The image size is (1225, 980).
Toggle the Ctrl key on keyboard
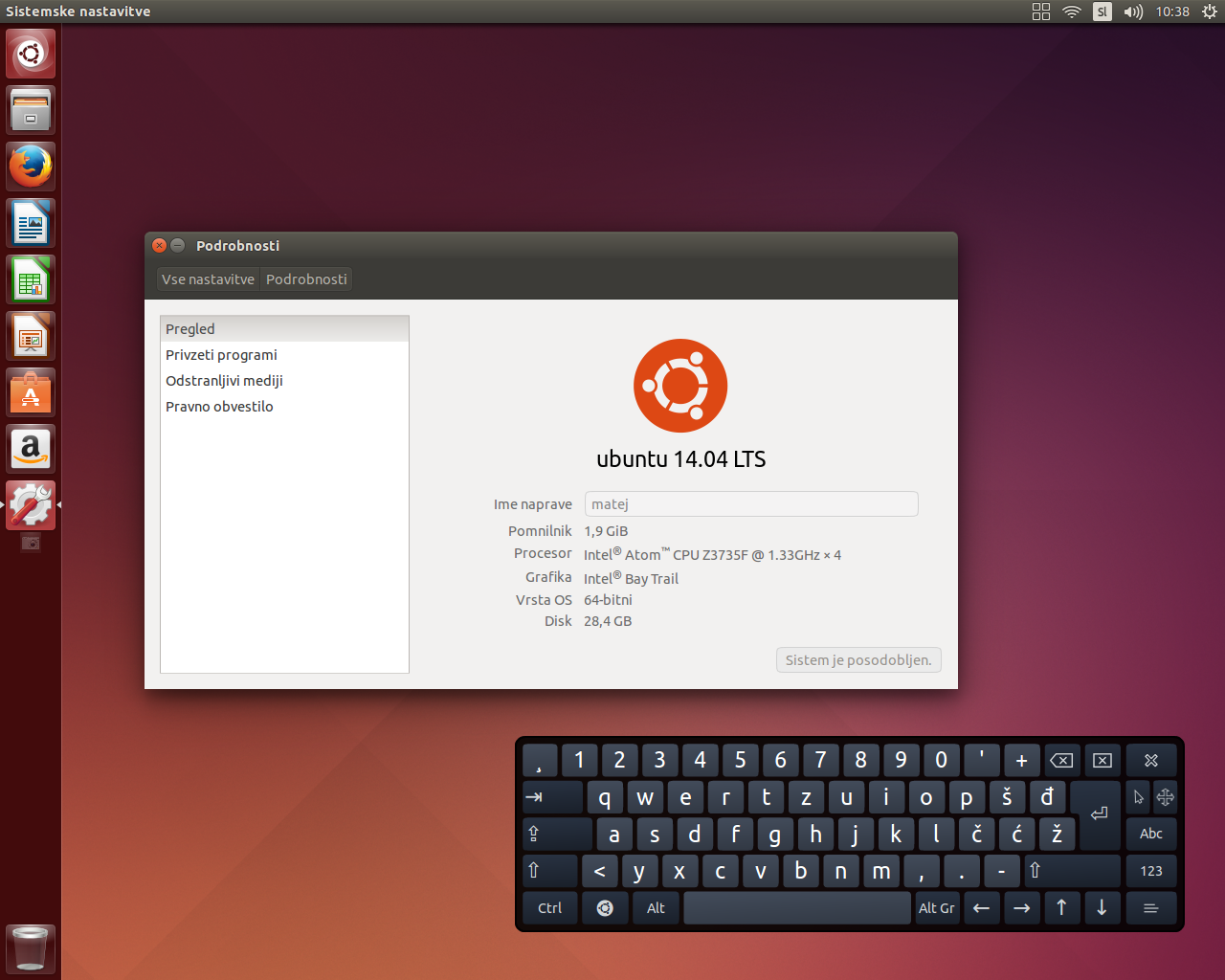click(x=549, y=908)
